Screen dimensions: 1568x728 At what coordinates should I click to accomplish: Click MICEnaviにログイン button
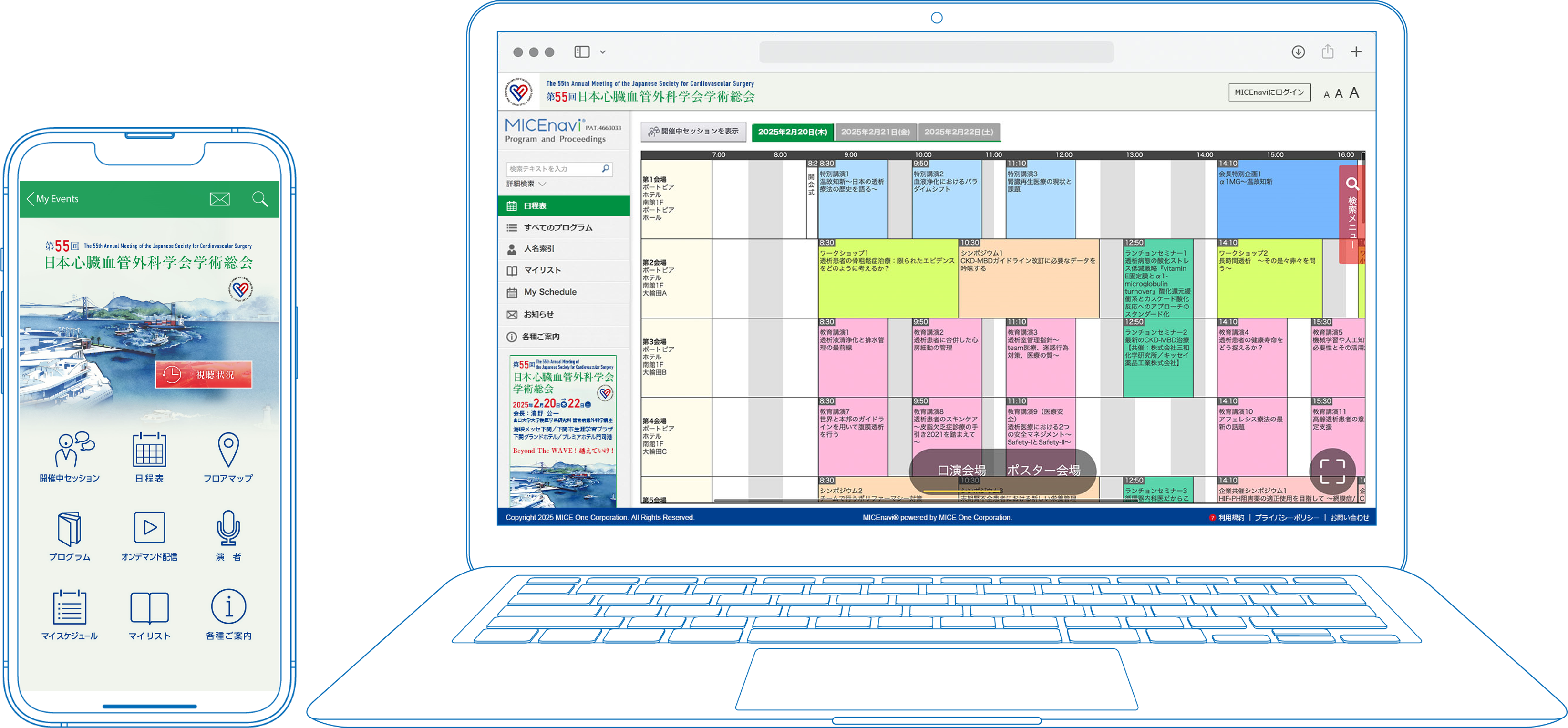(x=1269, y=92)
